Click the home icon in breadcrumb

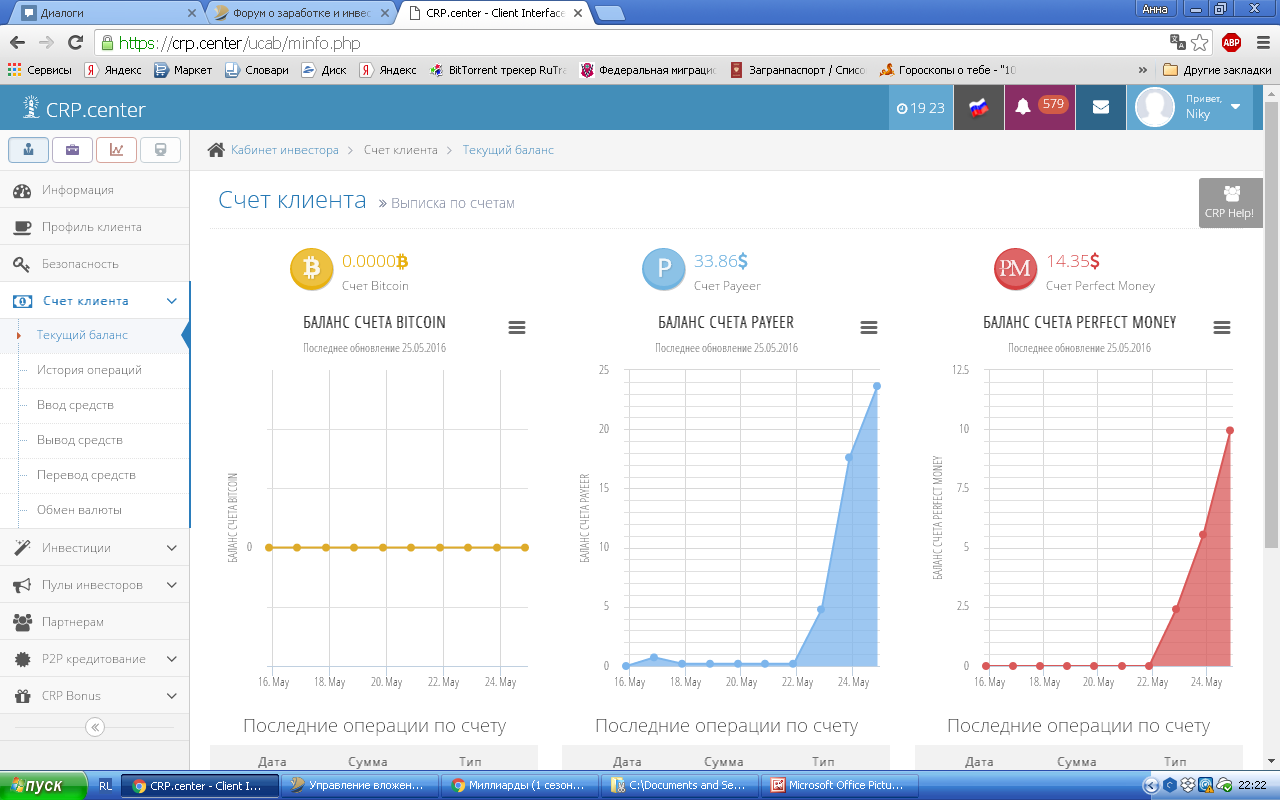pos(216,150)
